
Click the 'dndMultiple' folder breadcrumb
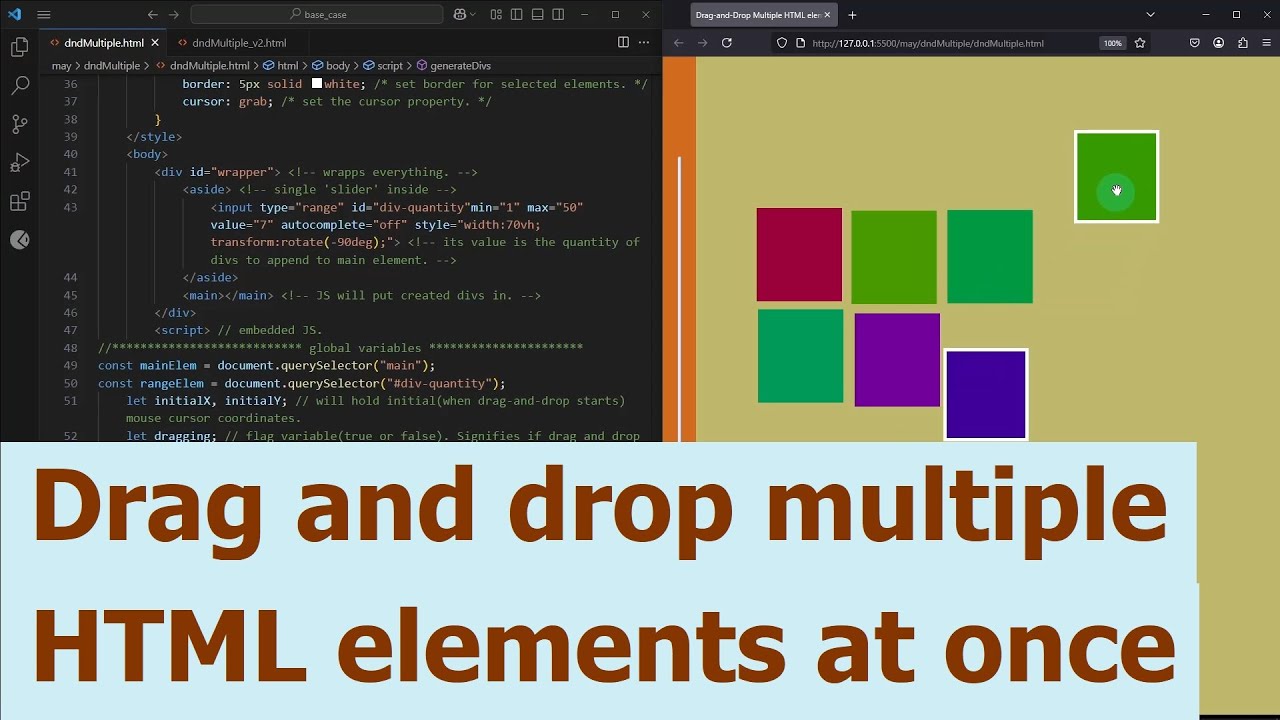coord(112,66)
